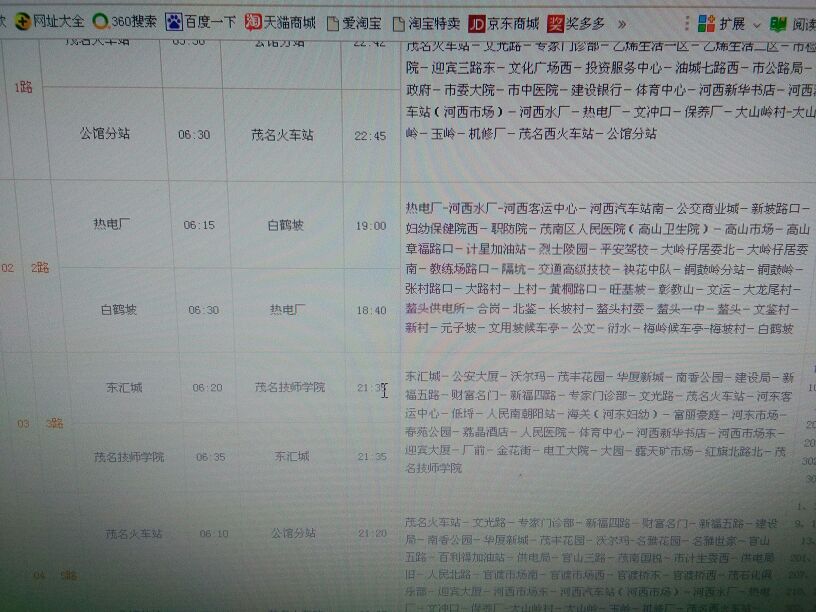Open the dropdown arrow beside 扩展

tap(757, 25)
